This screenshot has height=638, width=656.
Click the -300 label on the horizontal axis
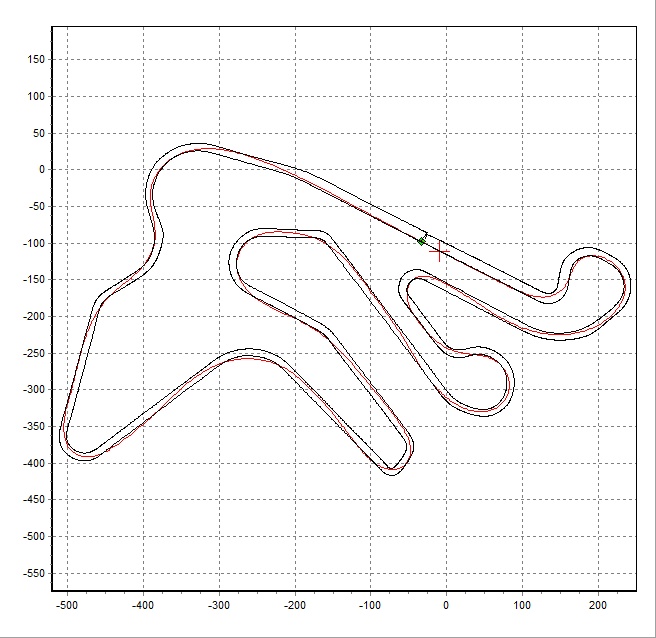[x=219, y=605]
